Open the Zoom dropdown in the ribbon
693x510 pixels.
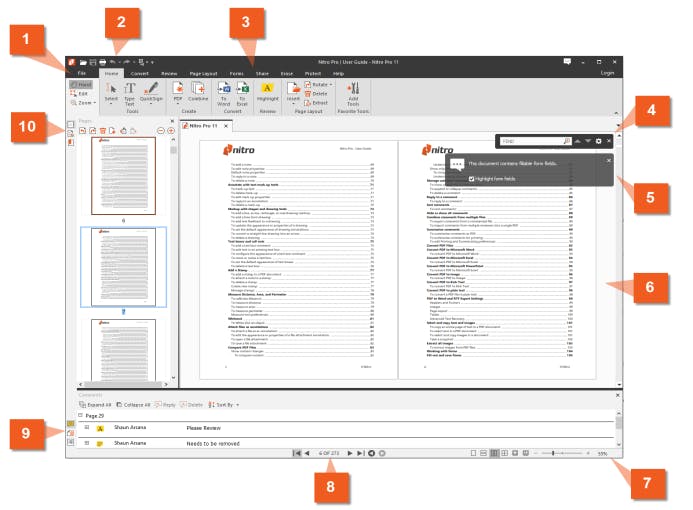tap(83, 103)
